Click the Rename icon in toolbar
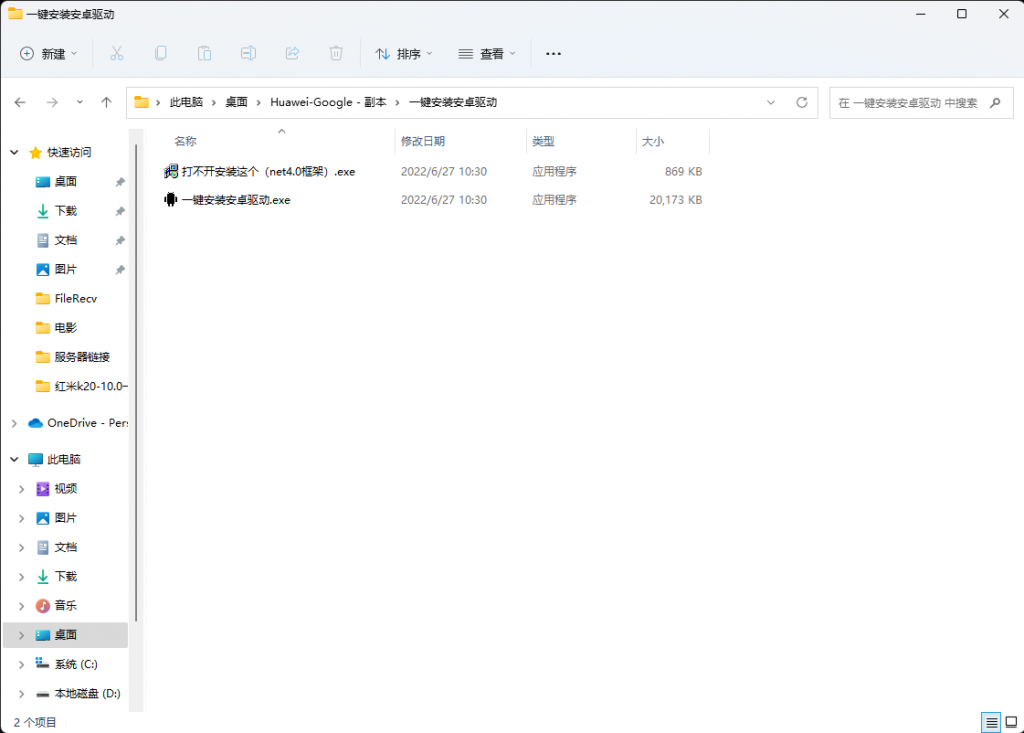The image size is (1024, 733). 248,54
